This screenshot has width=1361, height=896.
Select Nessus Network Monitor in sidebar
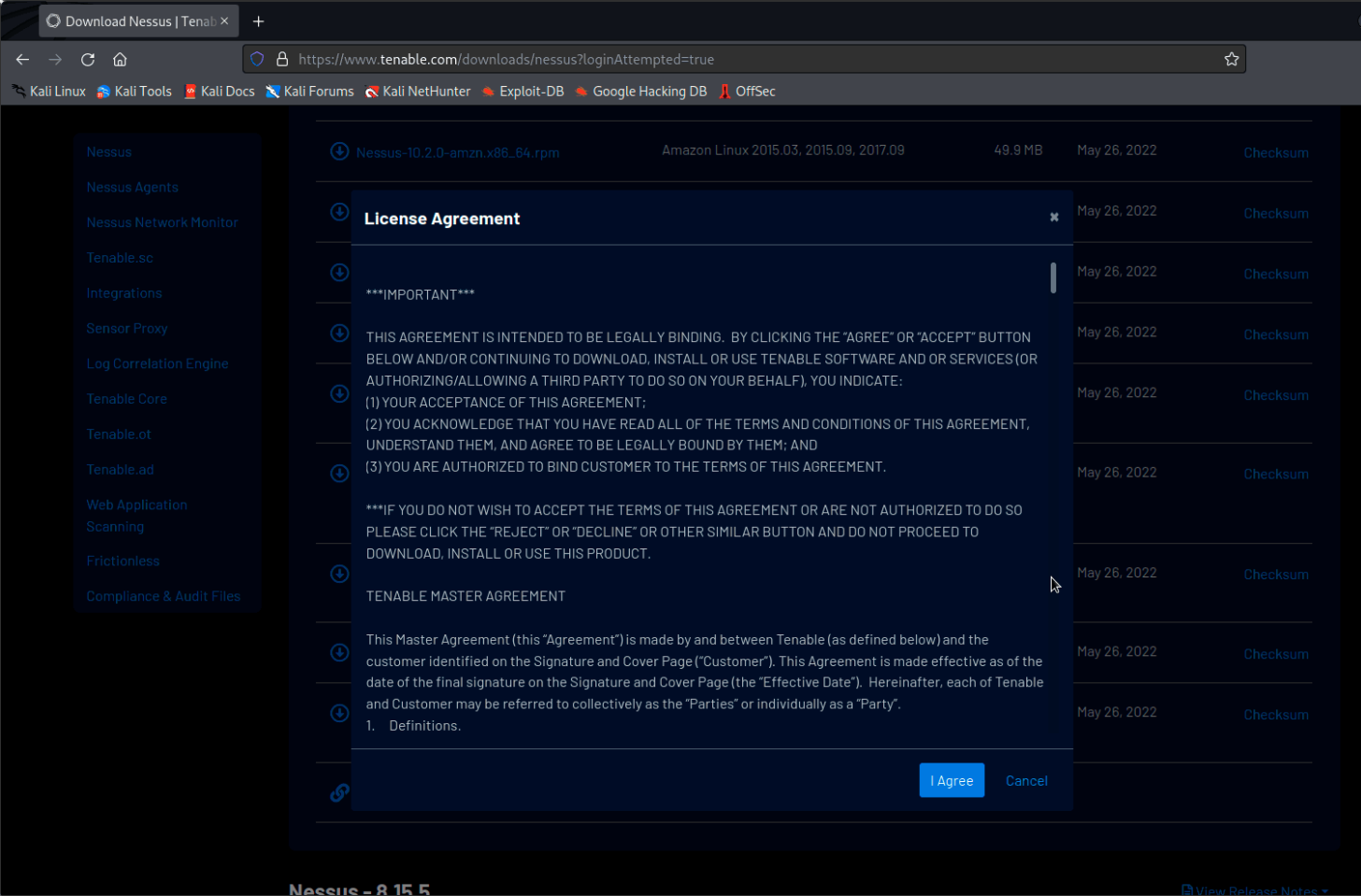pyautogui.click(x=162, y=222)
